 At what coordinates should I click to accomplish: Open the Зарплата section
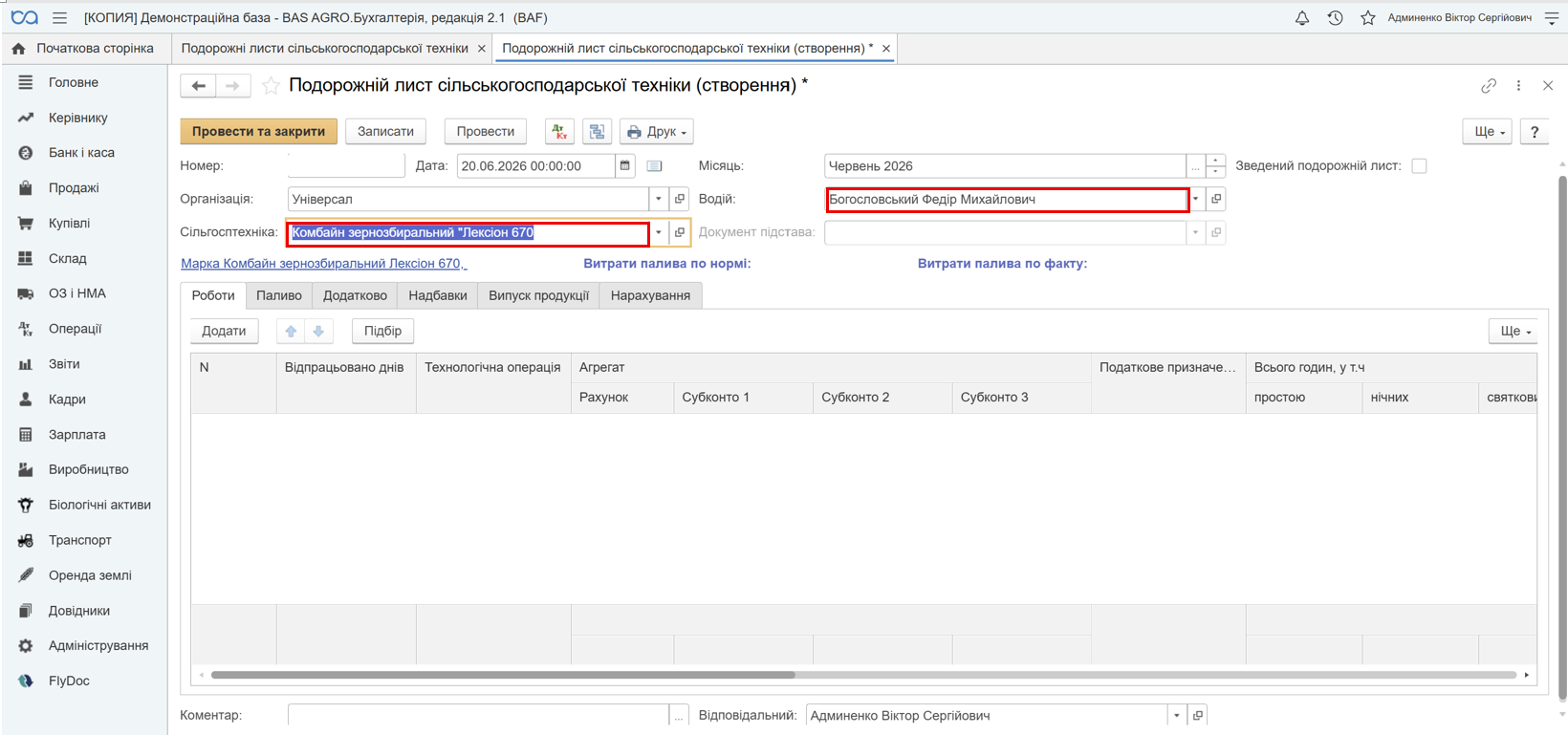77,435
